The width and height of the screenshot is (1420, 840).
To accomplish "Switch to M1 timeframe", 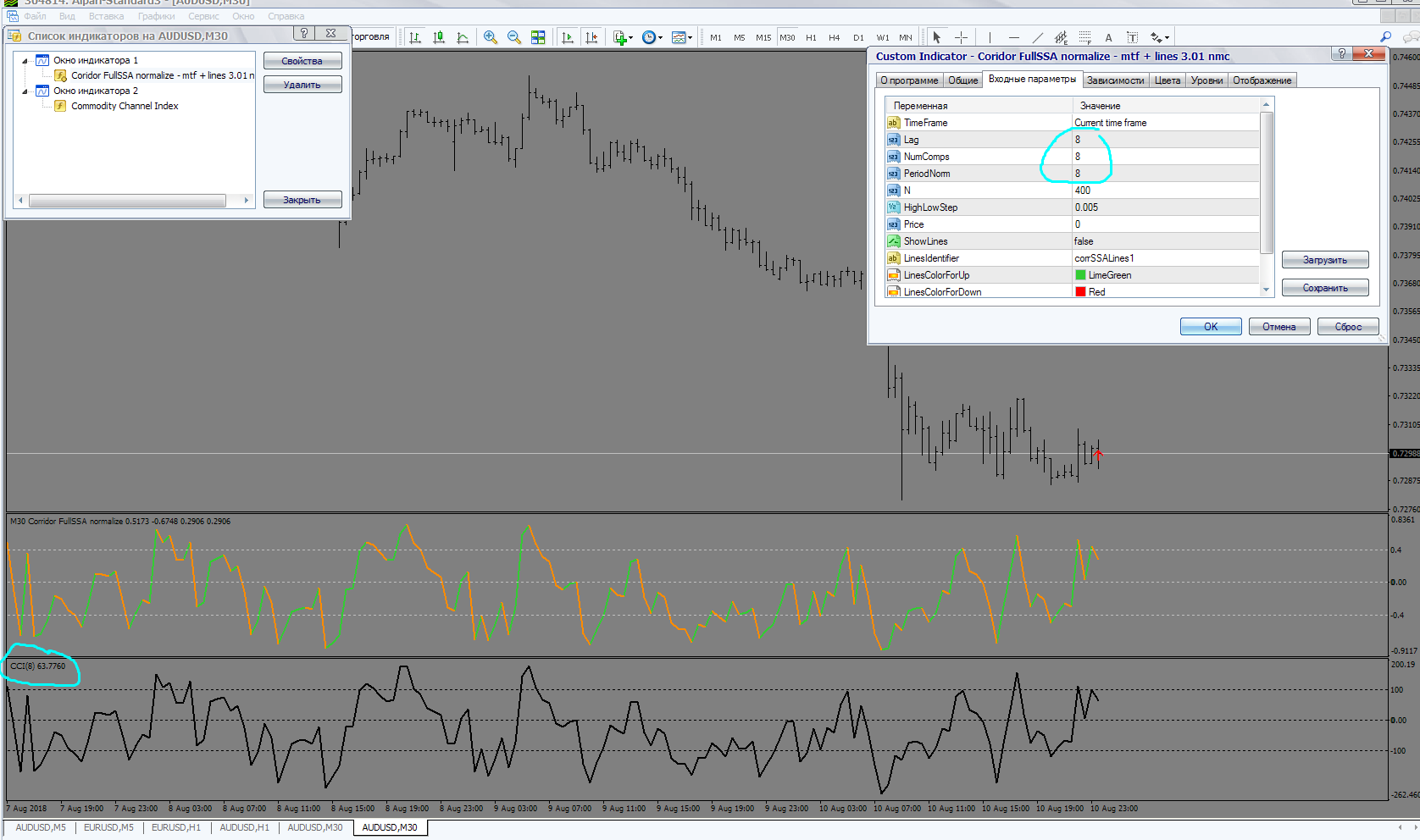I will [716, 37].
